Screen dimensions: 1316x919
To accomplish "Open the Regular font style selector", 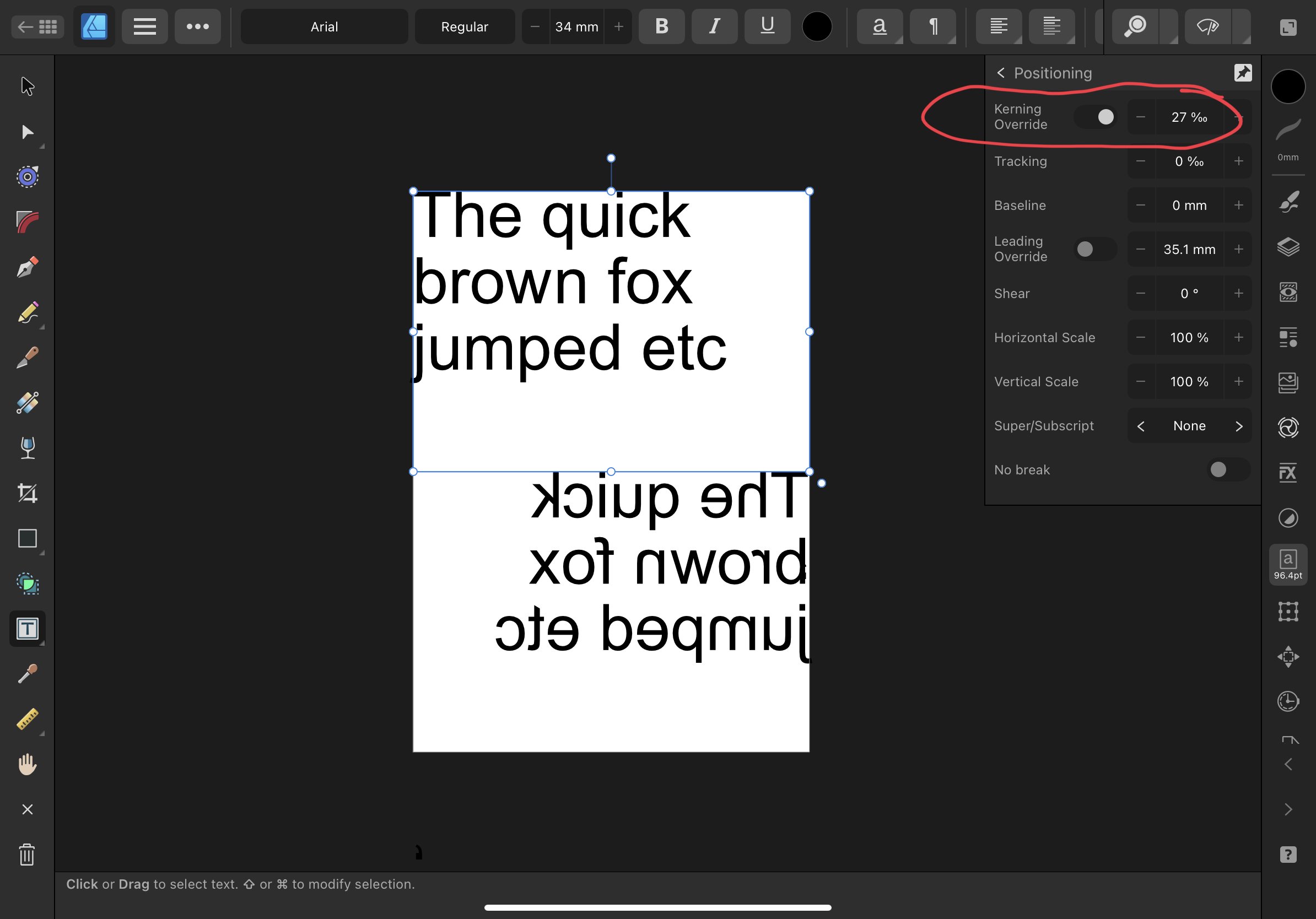I will pos(464,26).
